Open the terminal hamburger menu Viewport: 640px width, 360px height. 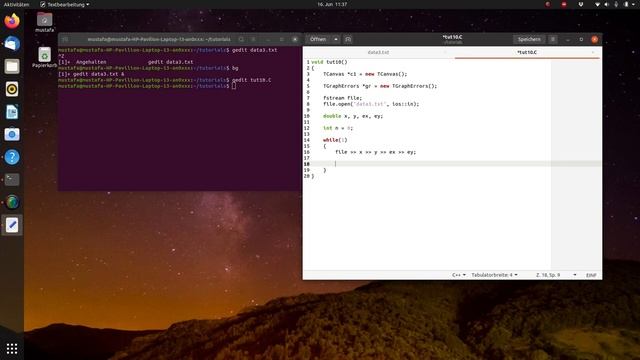pos(253,39)
